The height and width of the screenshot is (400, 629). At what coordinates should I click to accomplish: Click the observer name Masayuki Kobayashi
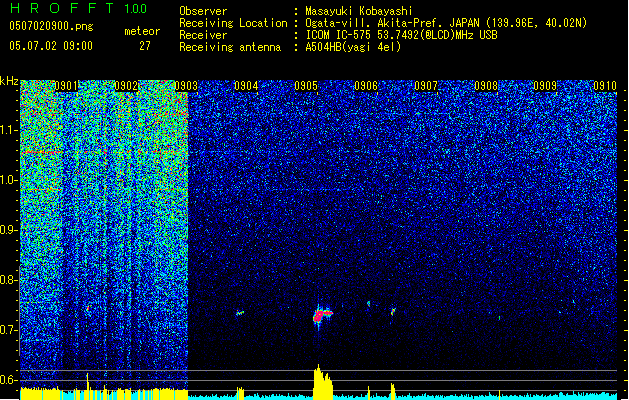(x=359, y=11)
